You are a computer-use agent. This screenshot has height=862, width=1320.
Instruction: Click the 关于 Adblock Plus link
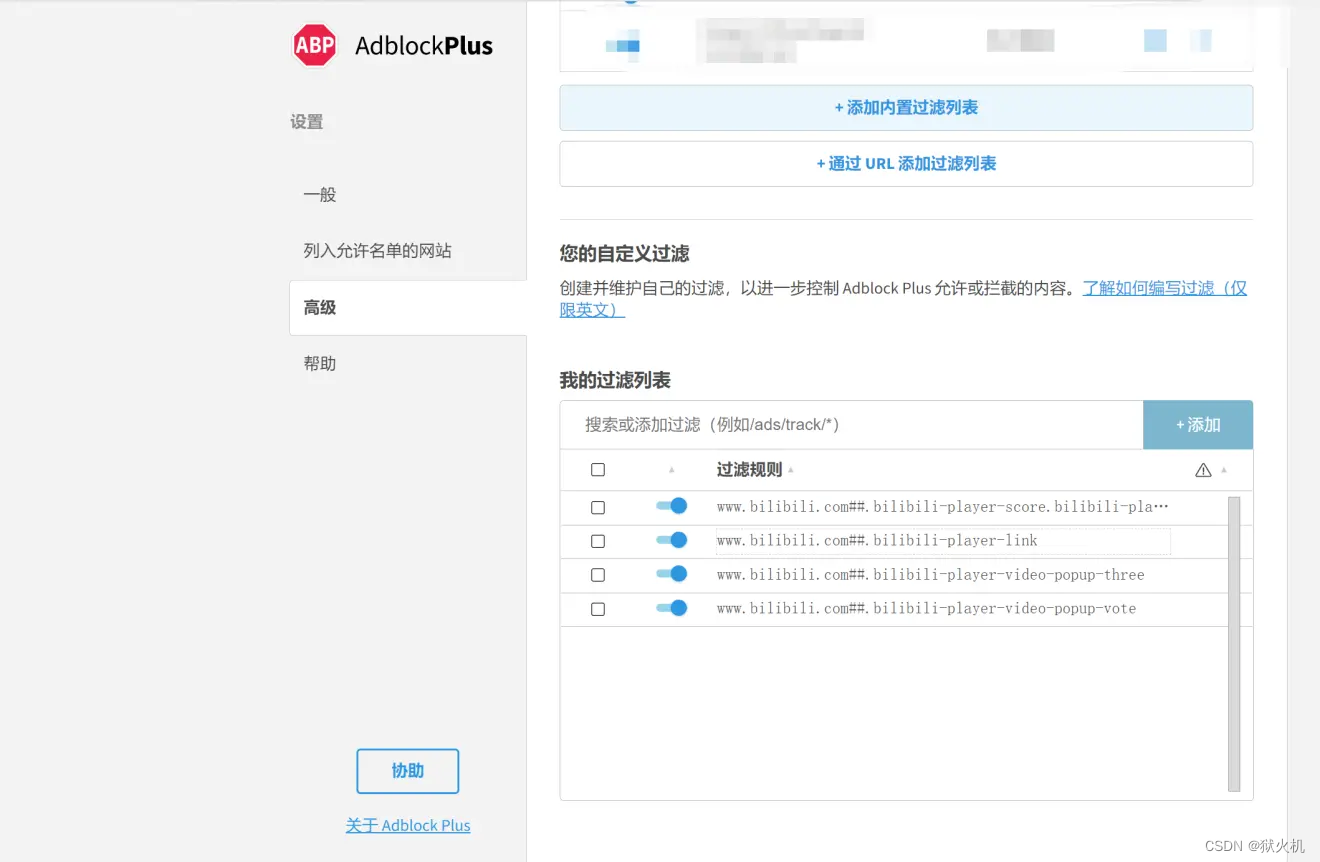coord(408,825)
